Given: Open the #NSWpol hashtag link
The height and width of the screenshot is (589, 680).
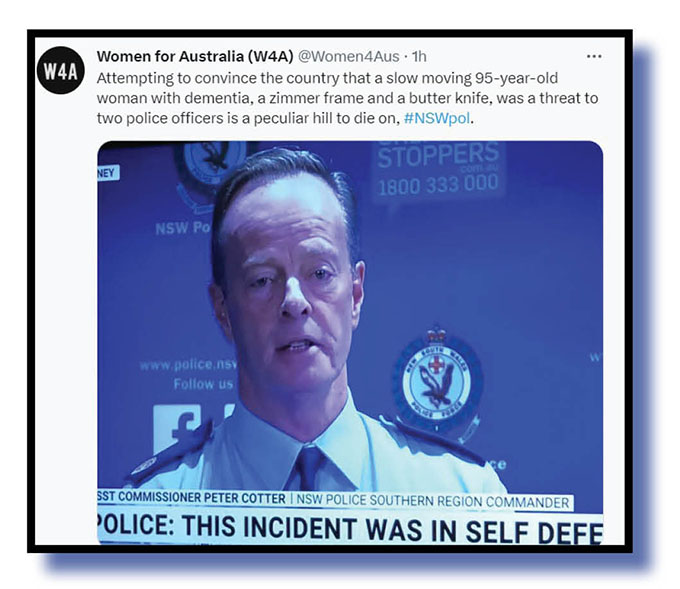Looking at the screenshot, I should 437,118.
